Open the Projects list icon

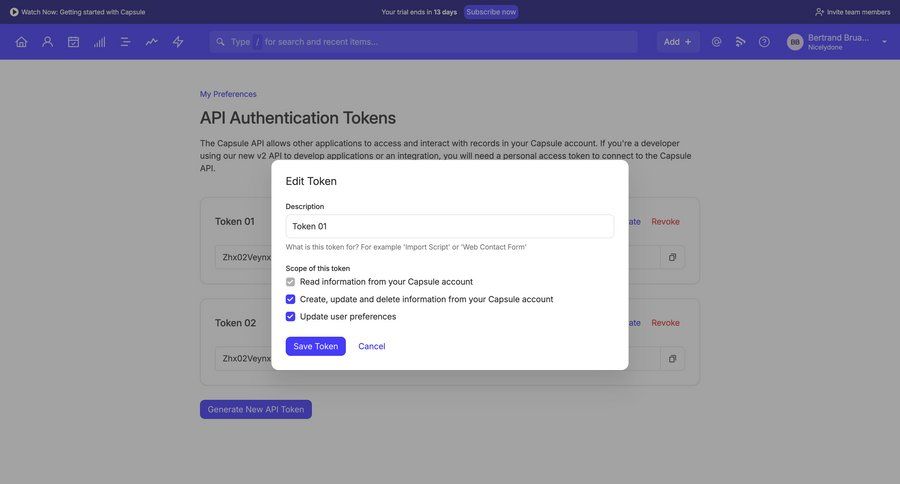(x=126, y=42)
